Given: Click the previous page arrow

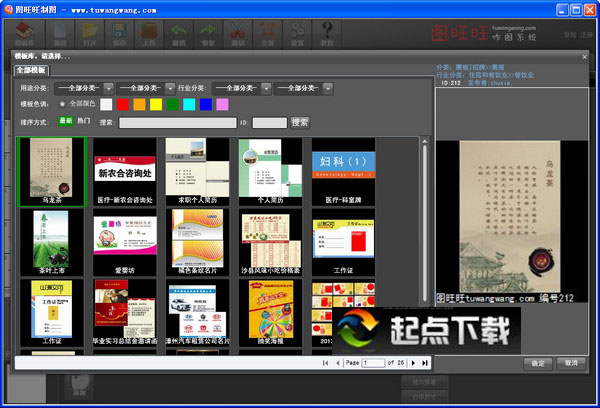Looking at the screenshot, I should pos(338,362).
